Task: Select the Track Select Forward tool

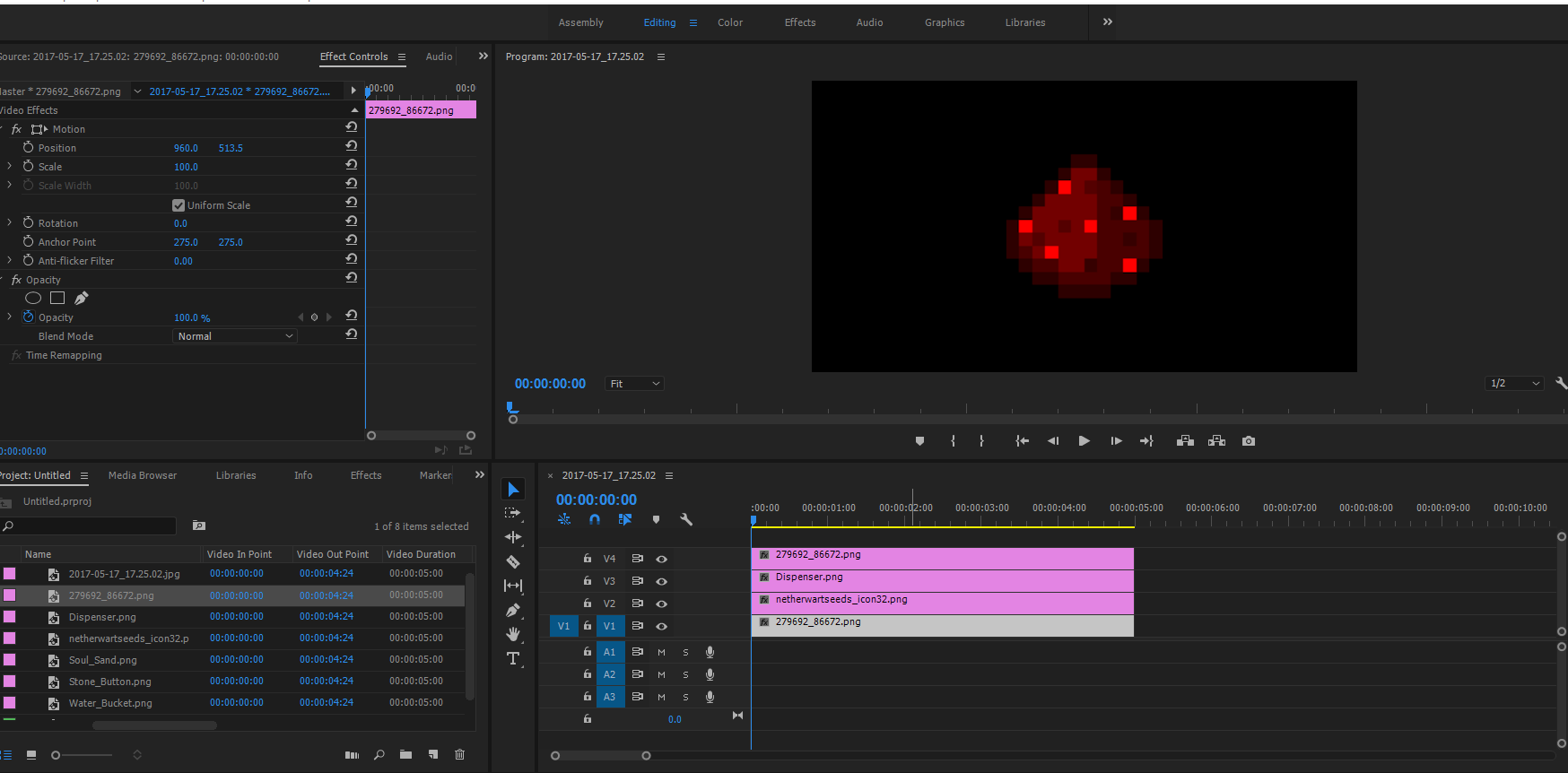Action: click(513, 513)
